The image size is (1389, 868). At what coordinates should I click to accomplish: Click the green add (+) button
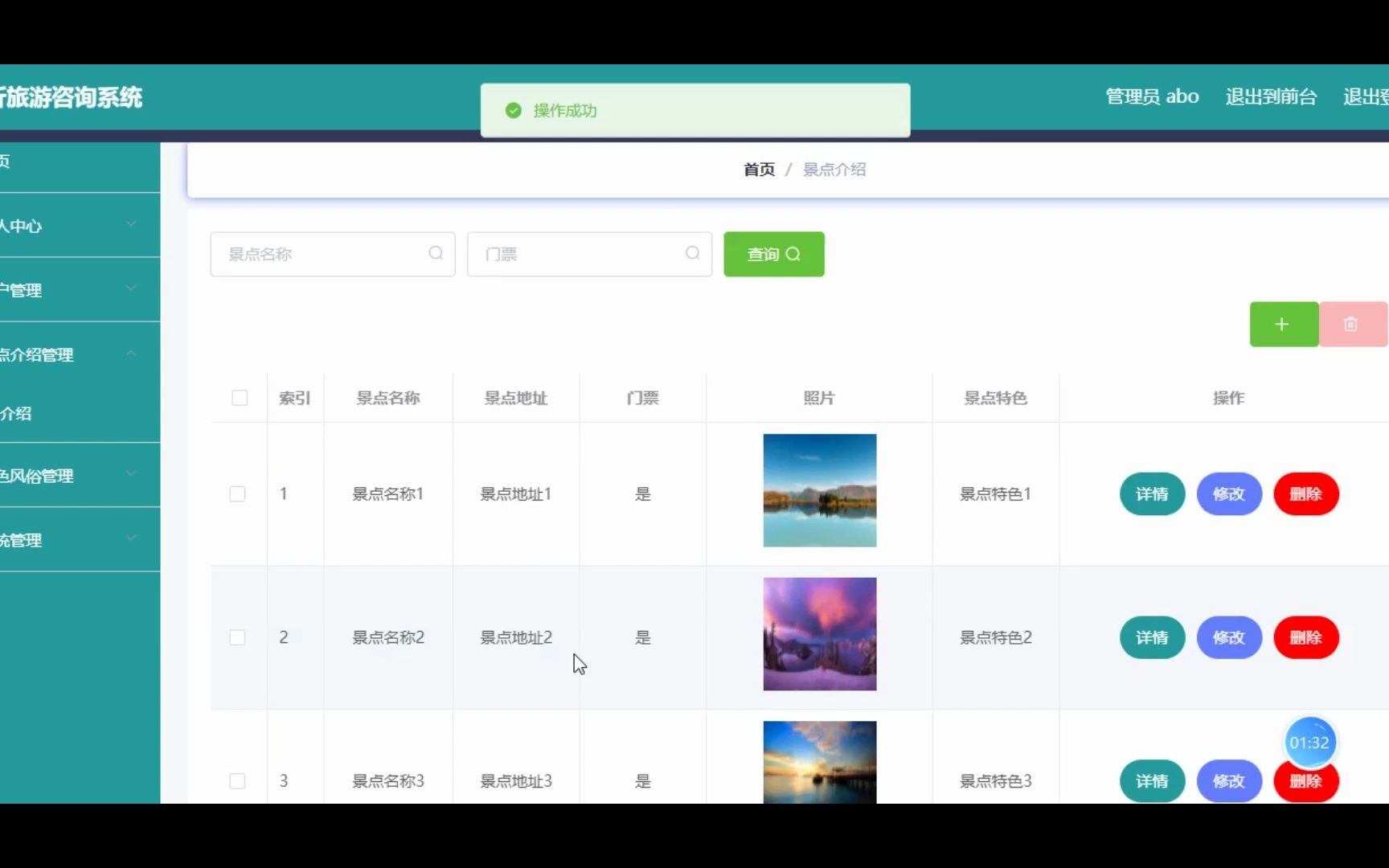tap(1284, 324)
